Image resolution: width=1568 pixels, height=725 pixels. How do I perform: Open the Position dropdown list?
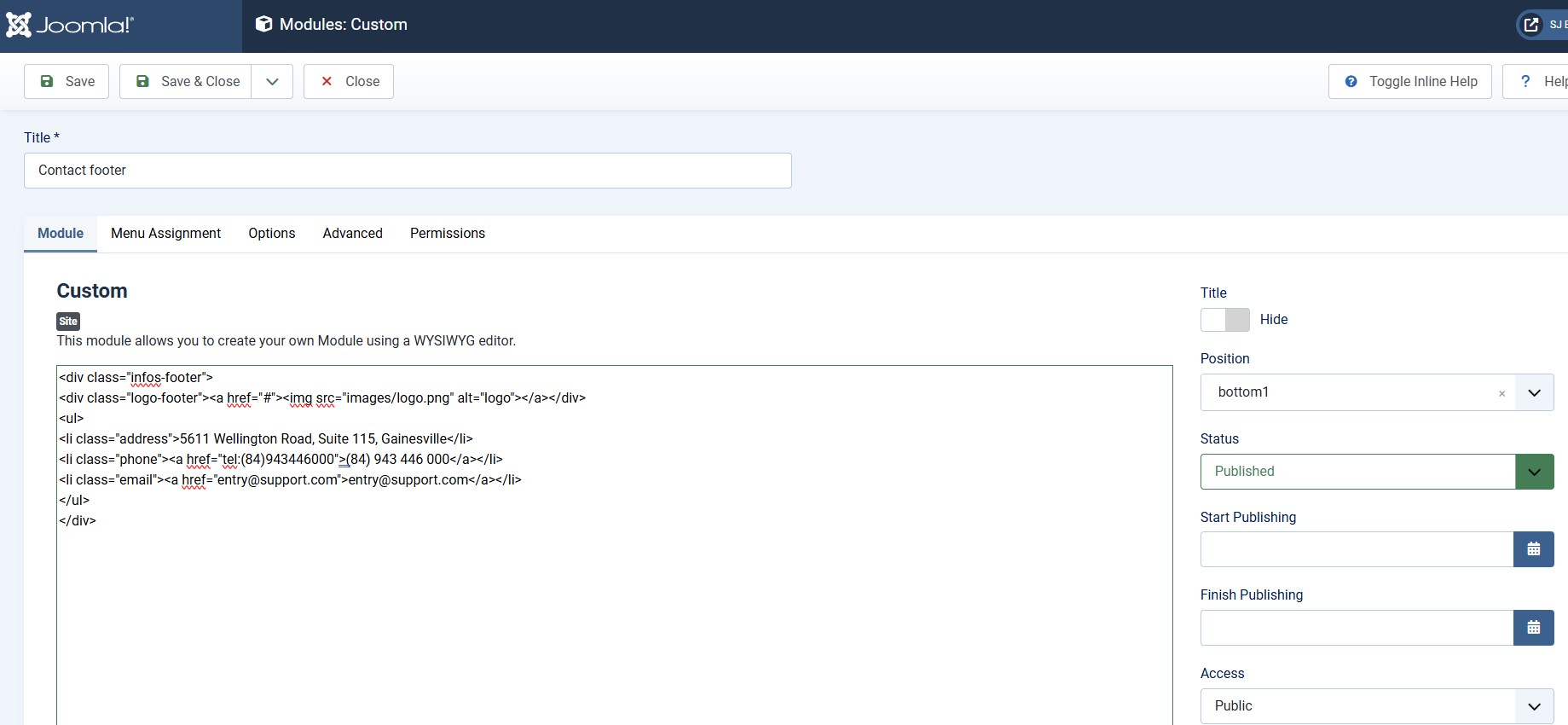tap(1534, 392)
